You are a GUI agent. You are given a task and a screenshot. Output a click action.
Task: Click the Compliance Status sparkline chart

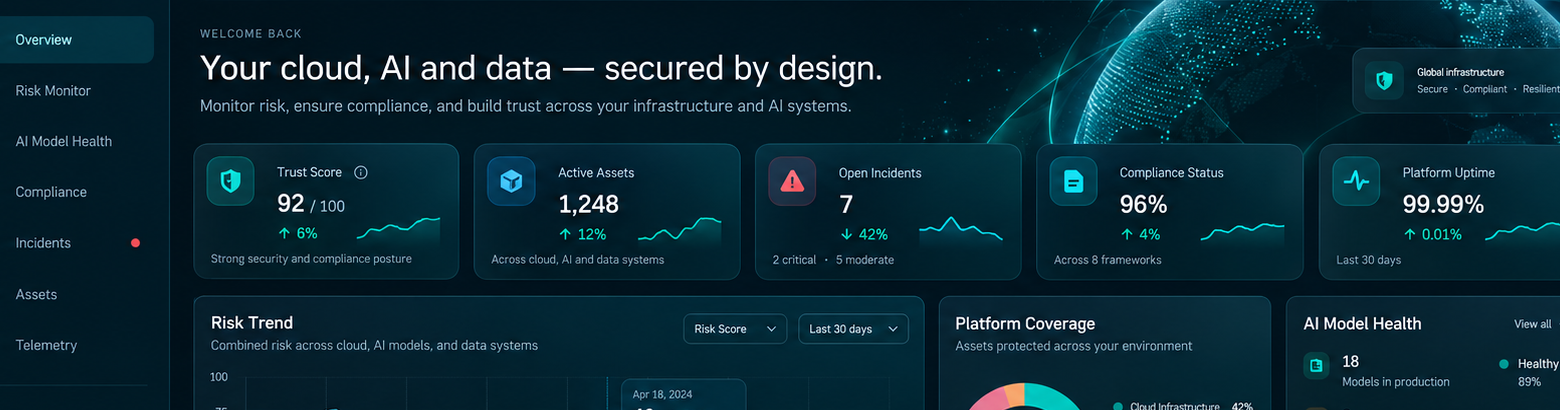(x=1242, y=232)
